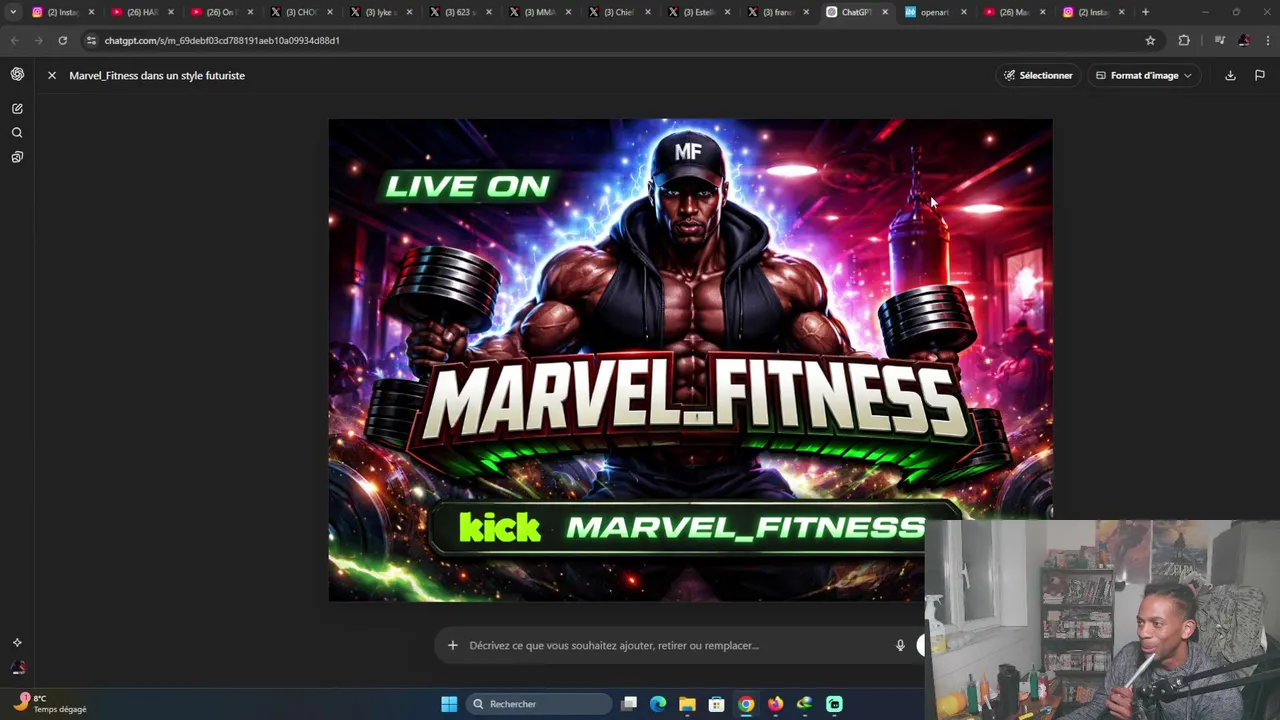Switch to the '(3) Chief' X tab
The height and width of the screenshot is (720, 1280).
point(618,12)
